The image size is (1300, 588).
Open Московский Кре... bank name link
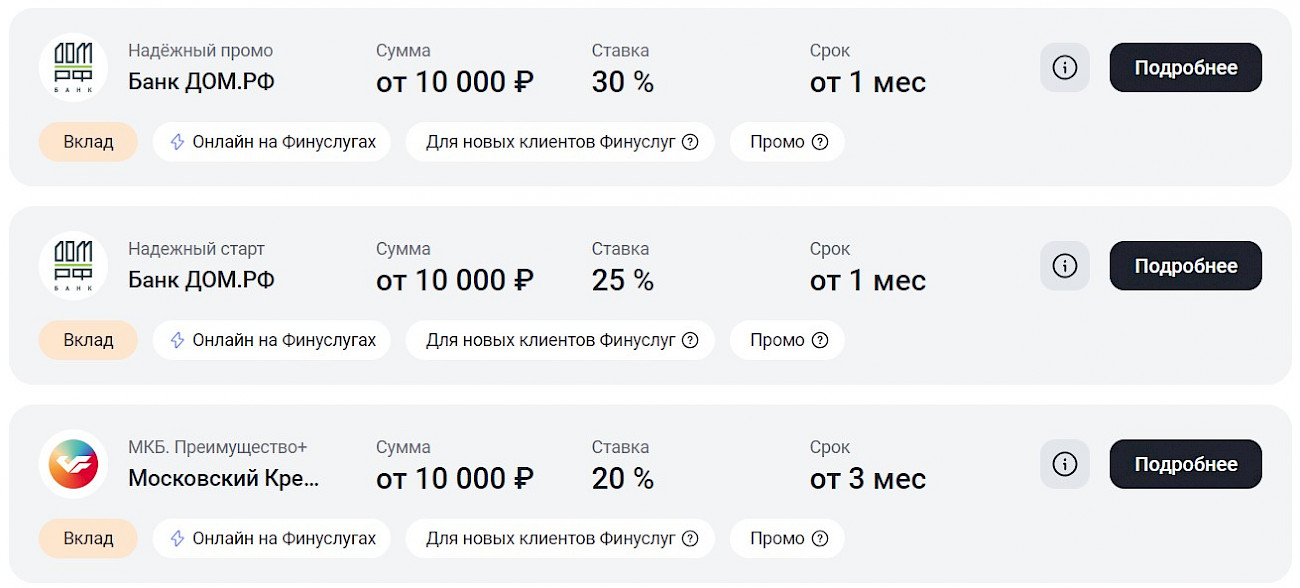[x=224, y=478]
